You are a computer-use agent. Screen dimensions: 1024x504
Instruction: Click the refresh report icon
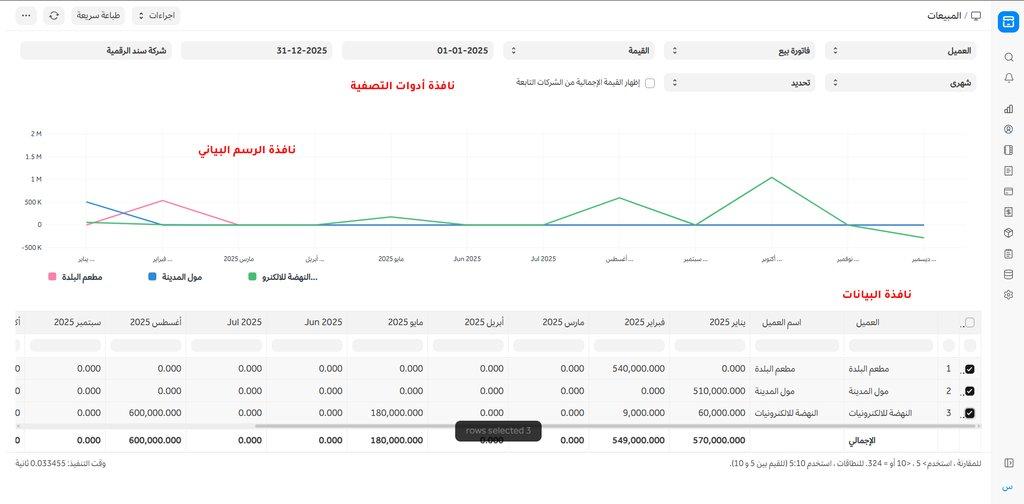pyautogui.click(x=53, y=16)
